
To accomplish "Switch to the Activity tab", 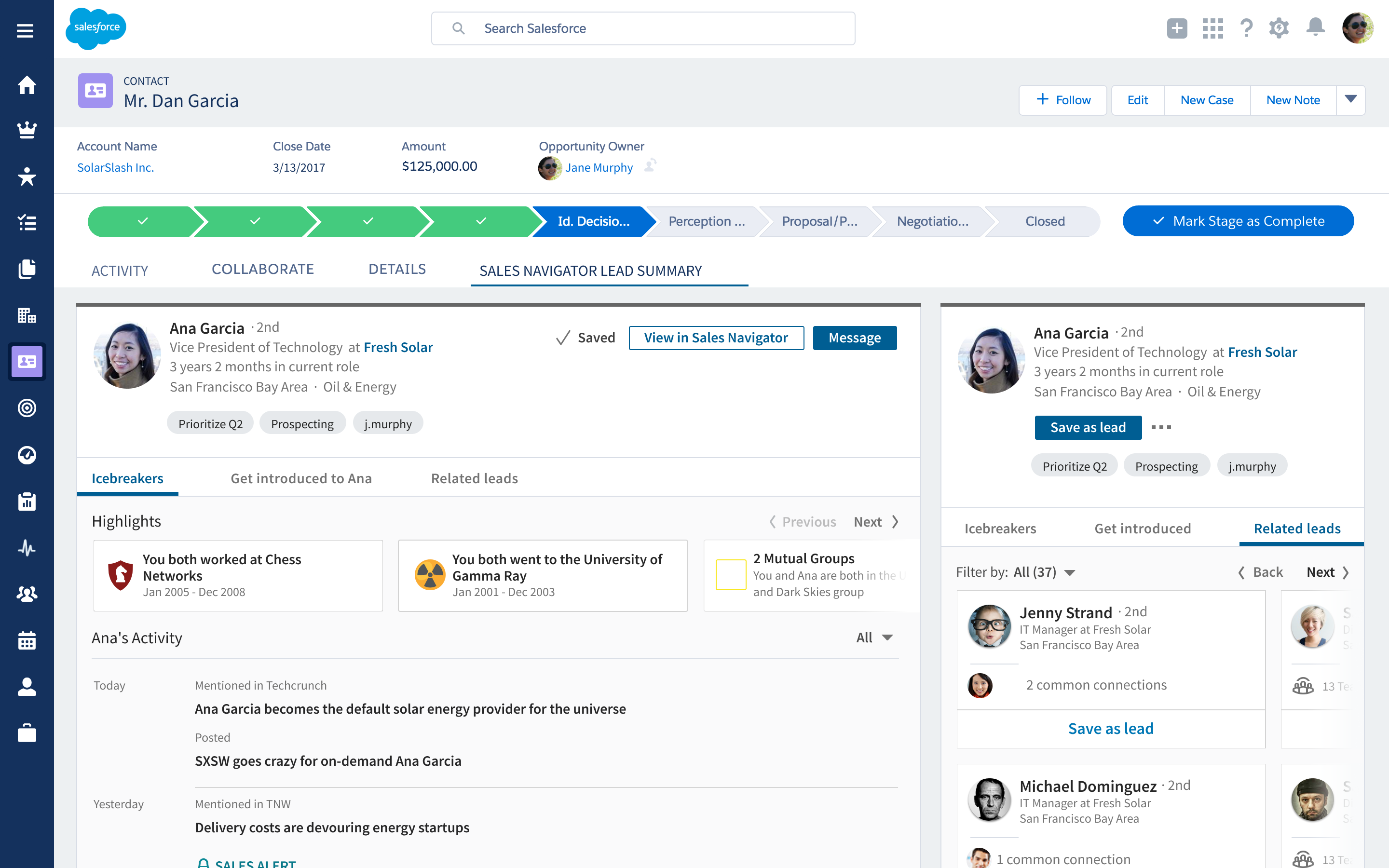I will [120, 271].
